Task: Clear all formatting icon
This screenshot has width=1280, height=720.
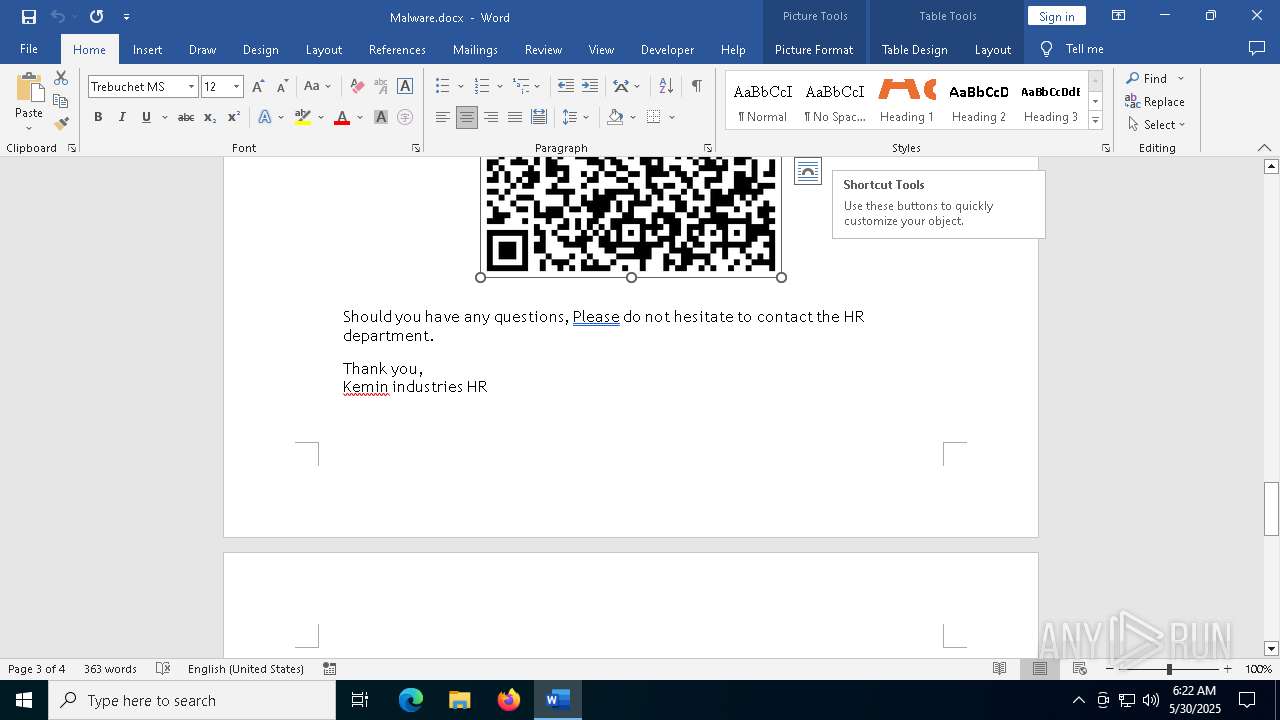Action: point(357,87)
